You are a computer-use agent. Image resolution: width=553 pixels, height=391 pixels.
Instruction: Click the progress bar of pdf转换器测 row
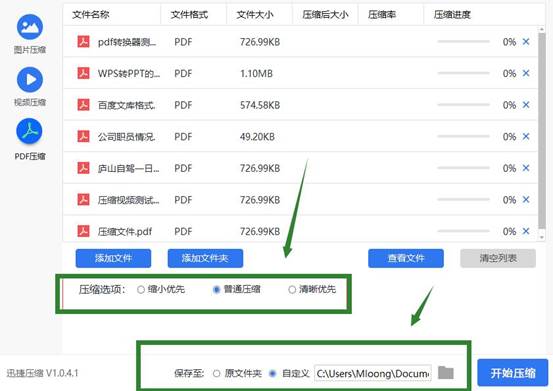[x=463, y=42]
